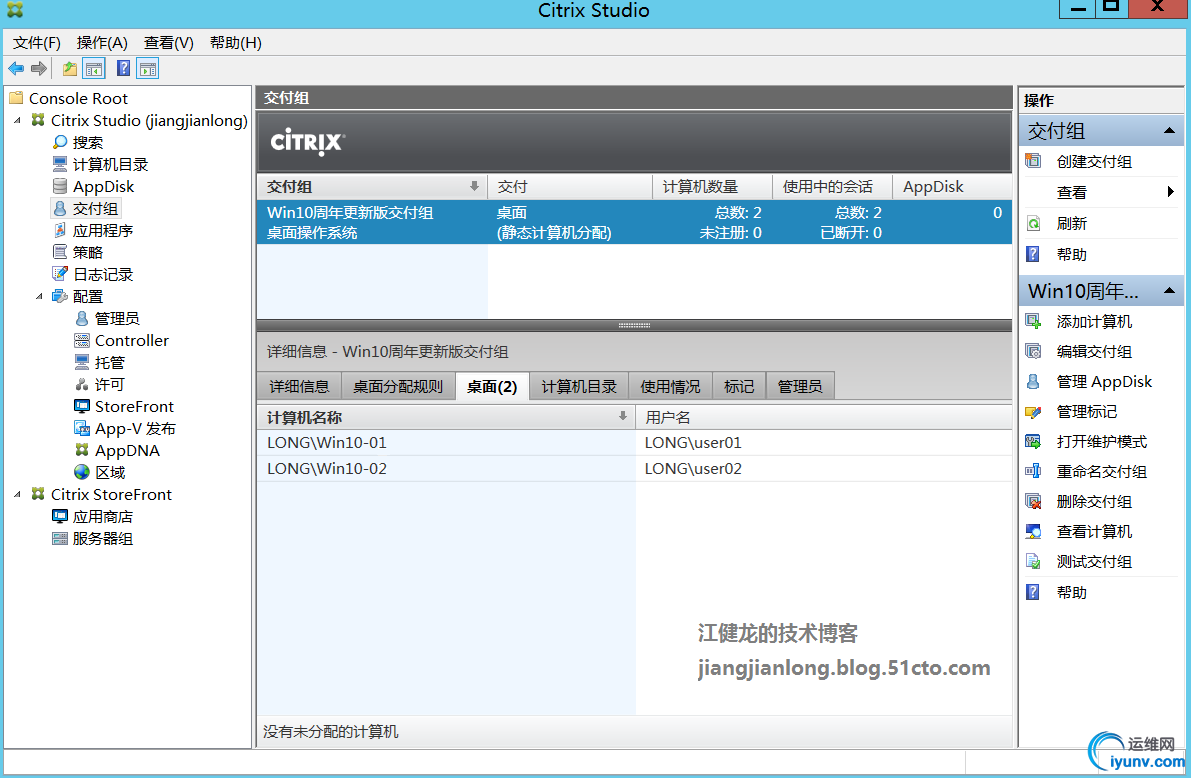The height and width of the screenshot is (778, 1191).
Task: Collapse the Win10周年... actions section
Action: click(x=1169, y=291)
